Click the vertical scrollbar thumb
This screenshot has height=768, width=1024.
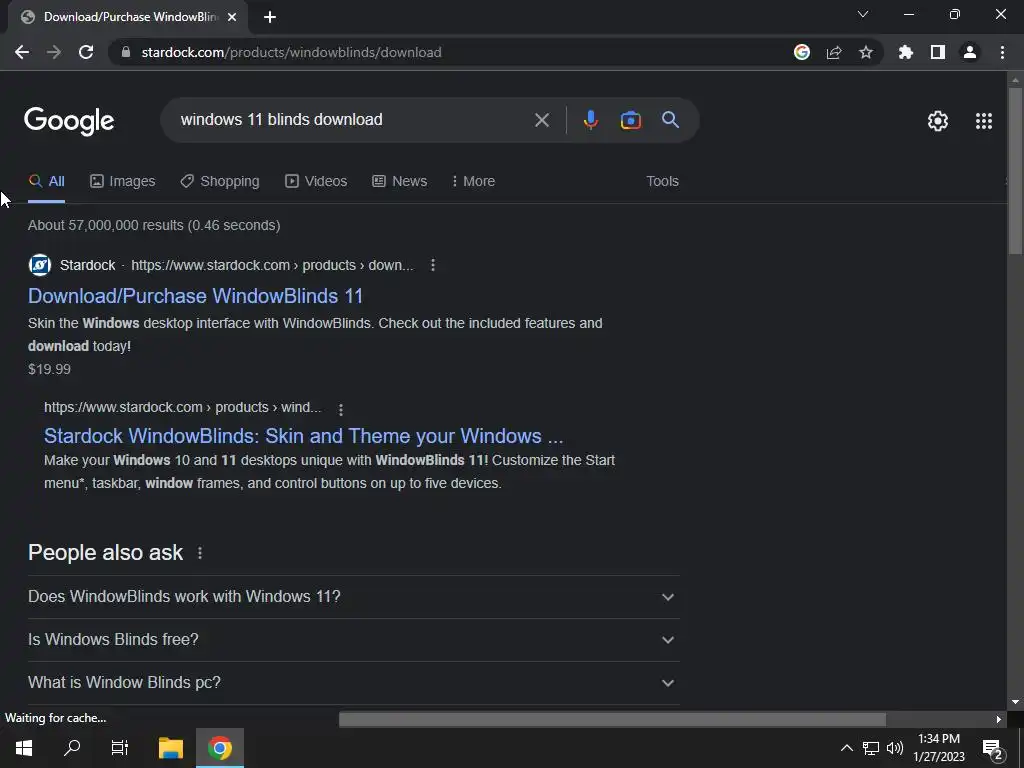1015,171
